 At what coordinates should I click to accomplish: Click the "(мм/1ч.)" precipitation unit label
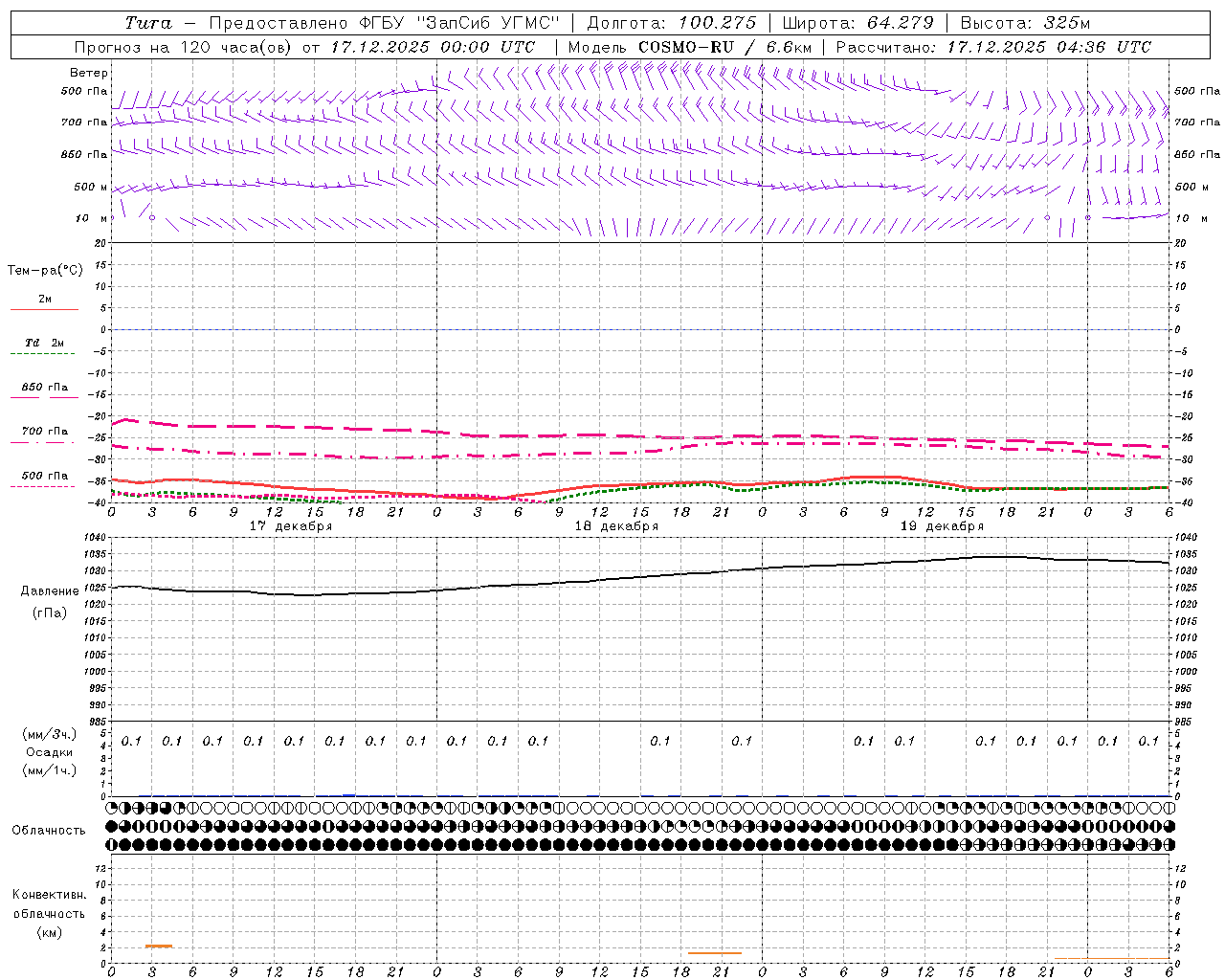coord(50,770)
